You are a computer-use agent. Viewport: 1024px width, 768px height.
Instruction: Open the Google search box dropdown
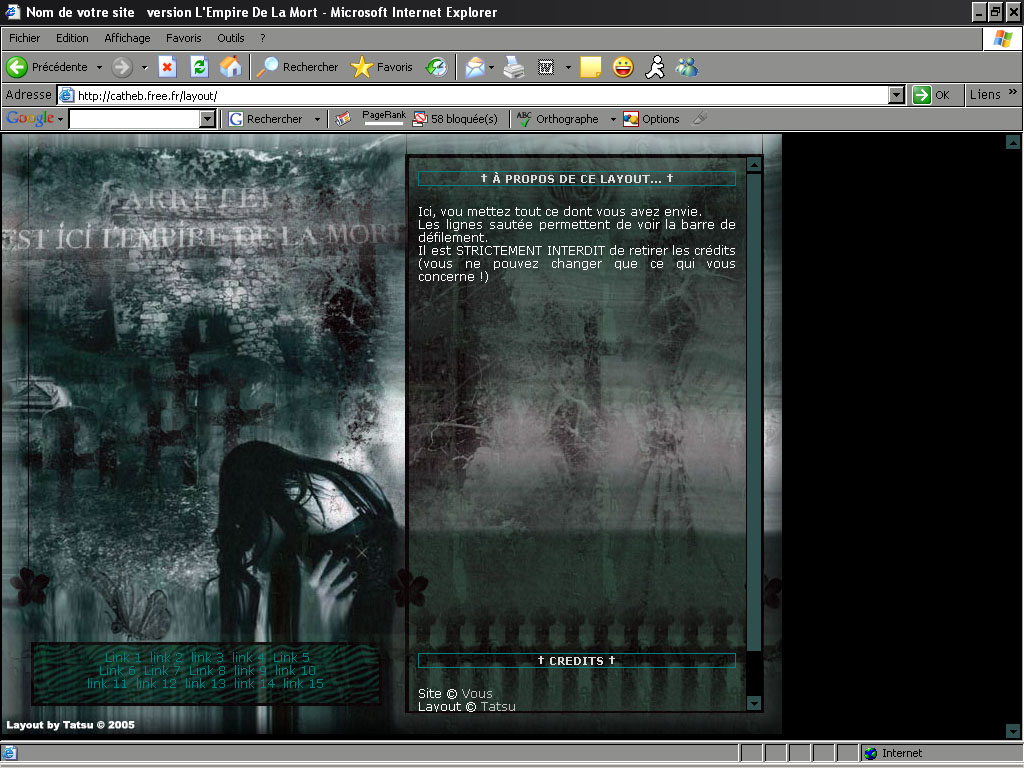(208, 119)
